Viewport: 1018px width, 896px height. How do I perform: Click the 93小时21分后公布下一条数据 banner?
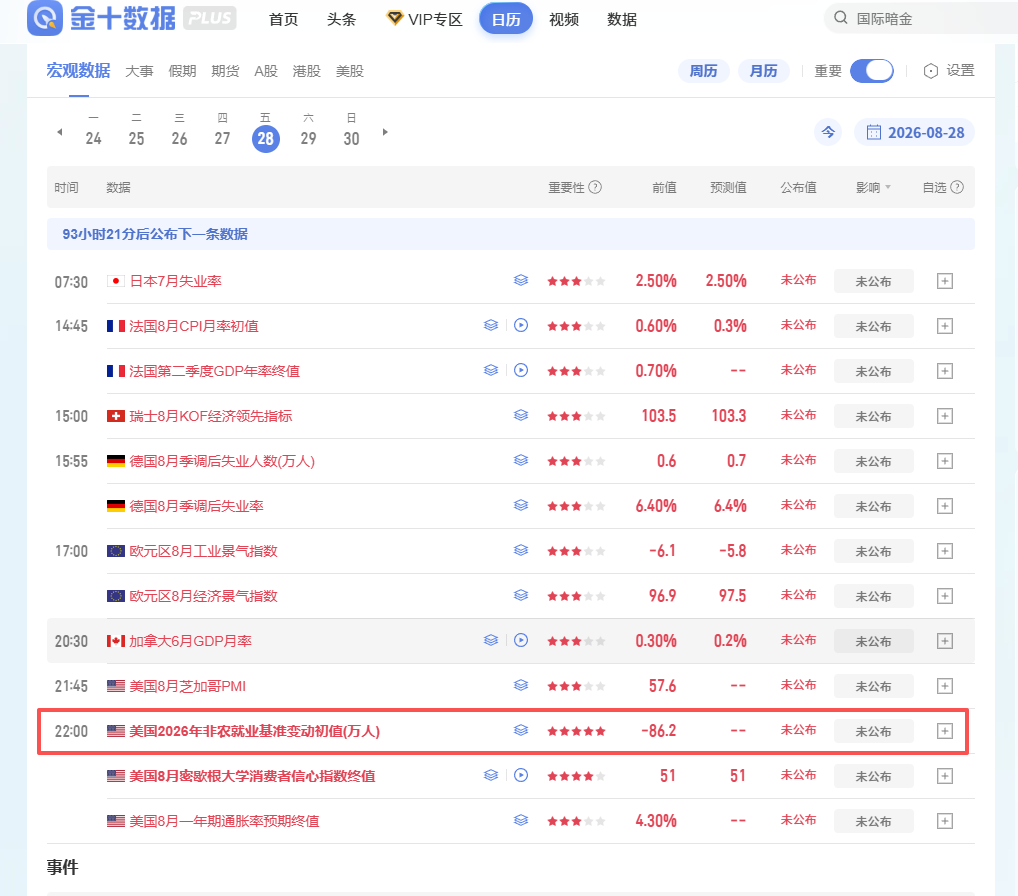510,234
